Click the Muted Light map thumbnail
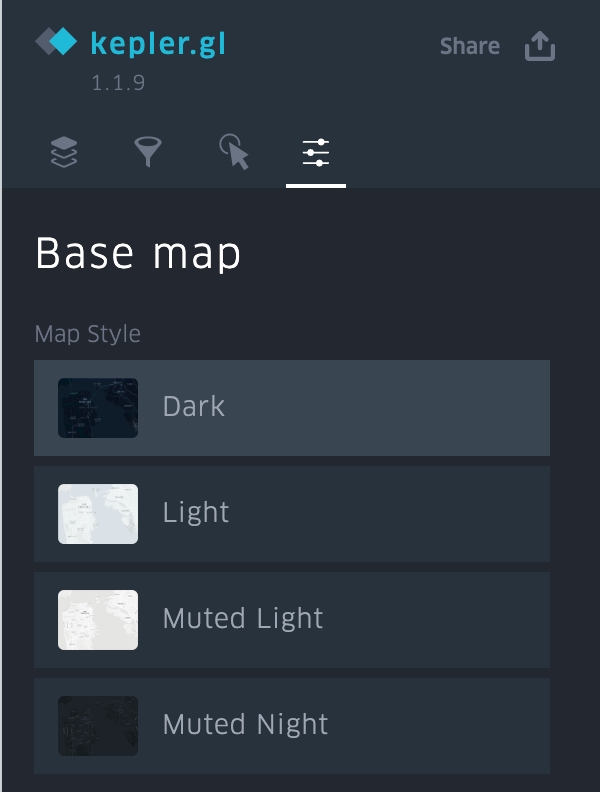The height and width of the screenshot is (792, 600). coord(98,620)
